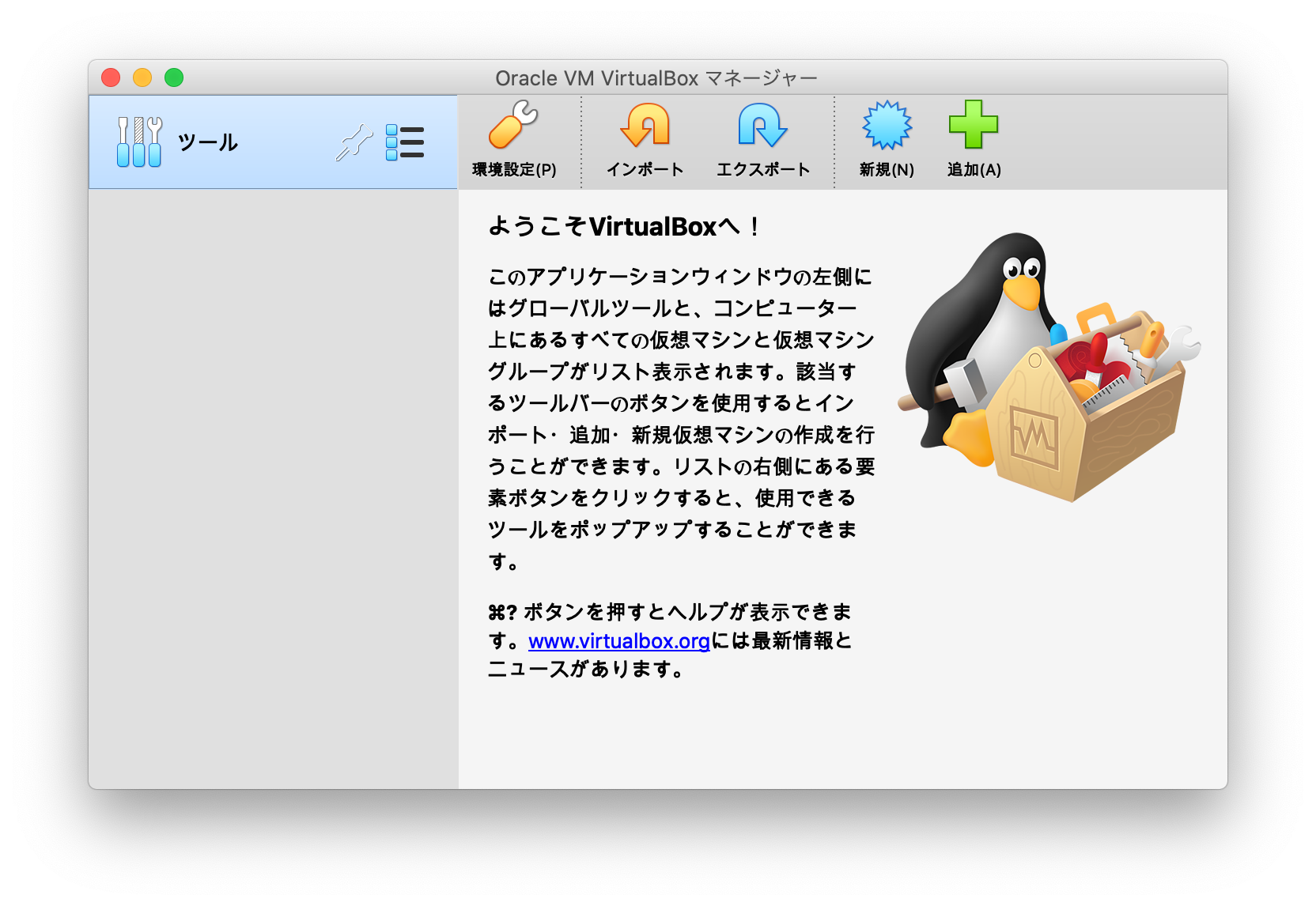Click the Oracle VM VirtualBox マネージャー title
1316x906 pixels.
(656, 78)
